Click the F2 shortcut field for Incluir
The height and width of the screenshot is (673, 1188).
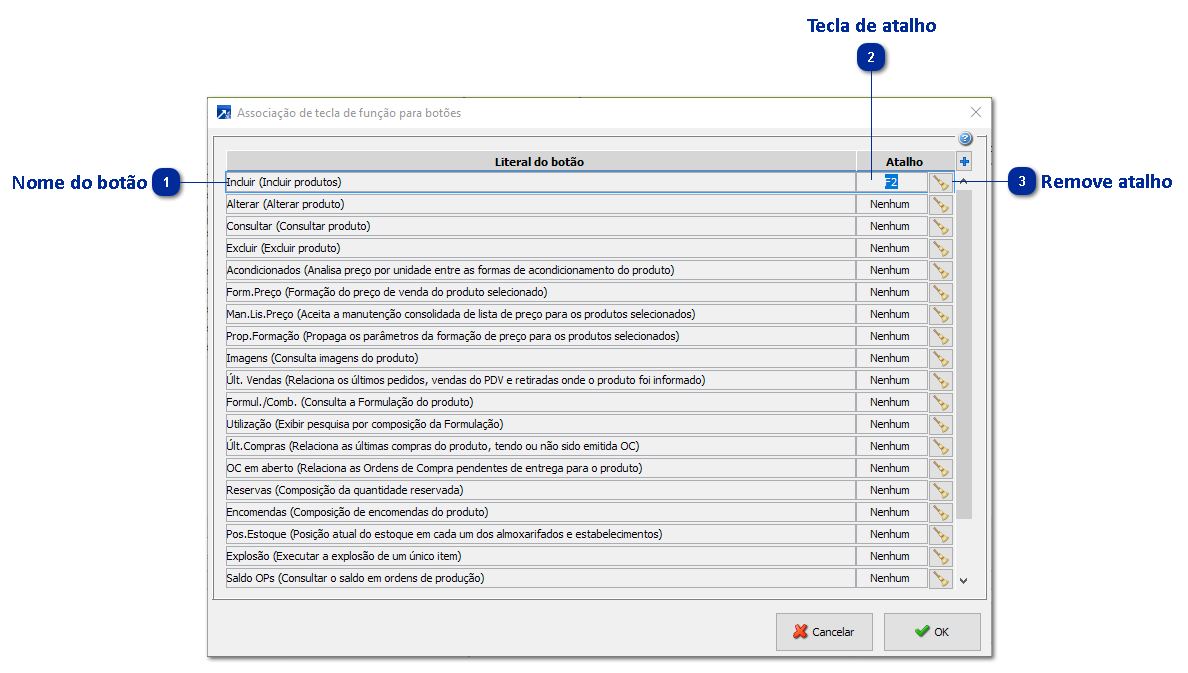coord(892,183)
